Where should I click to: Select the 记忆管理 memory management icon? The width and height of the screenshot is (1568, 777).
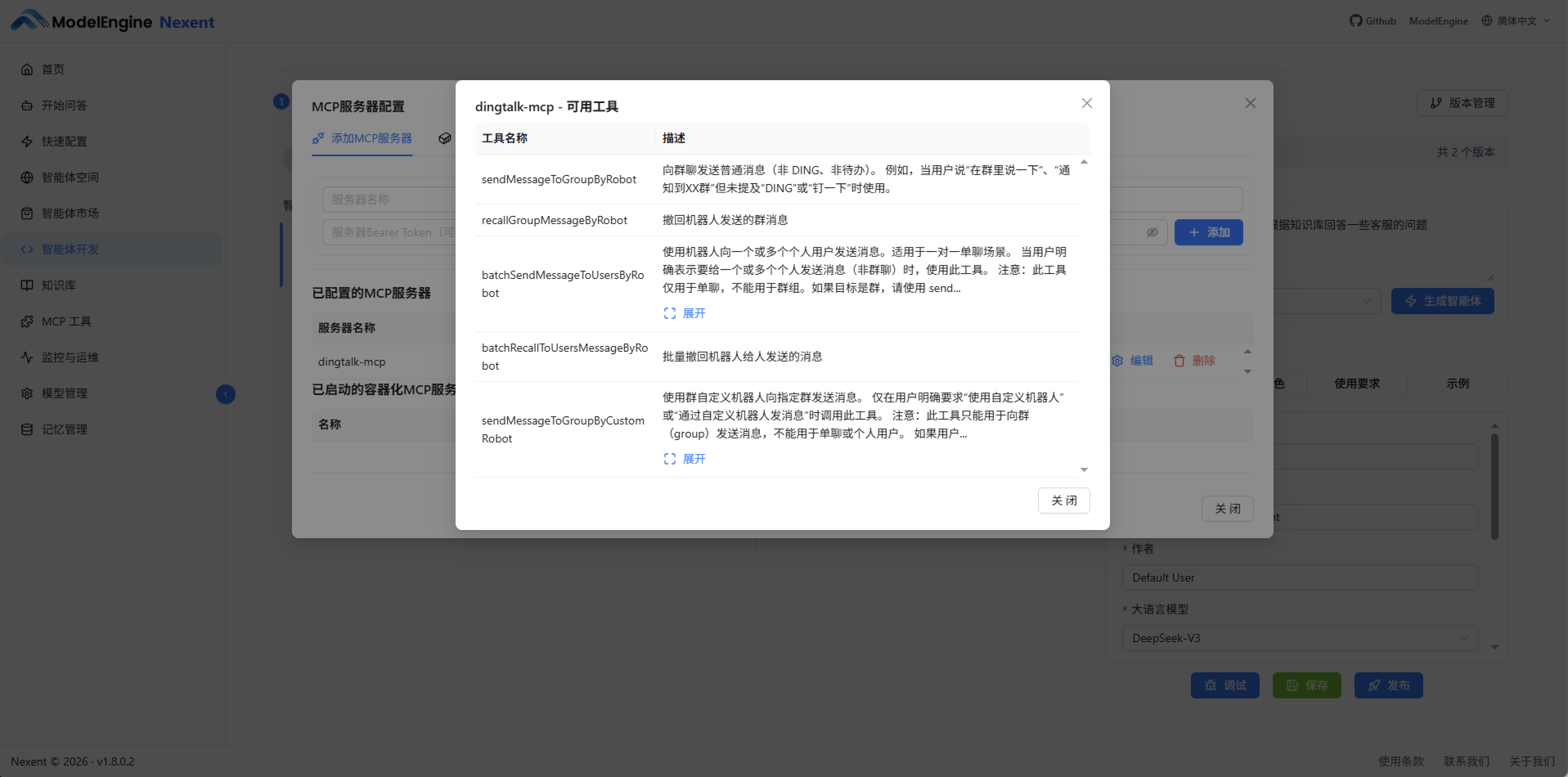point(27,429)
